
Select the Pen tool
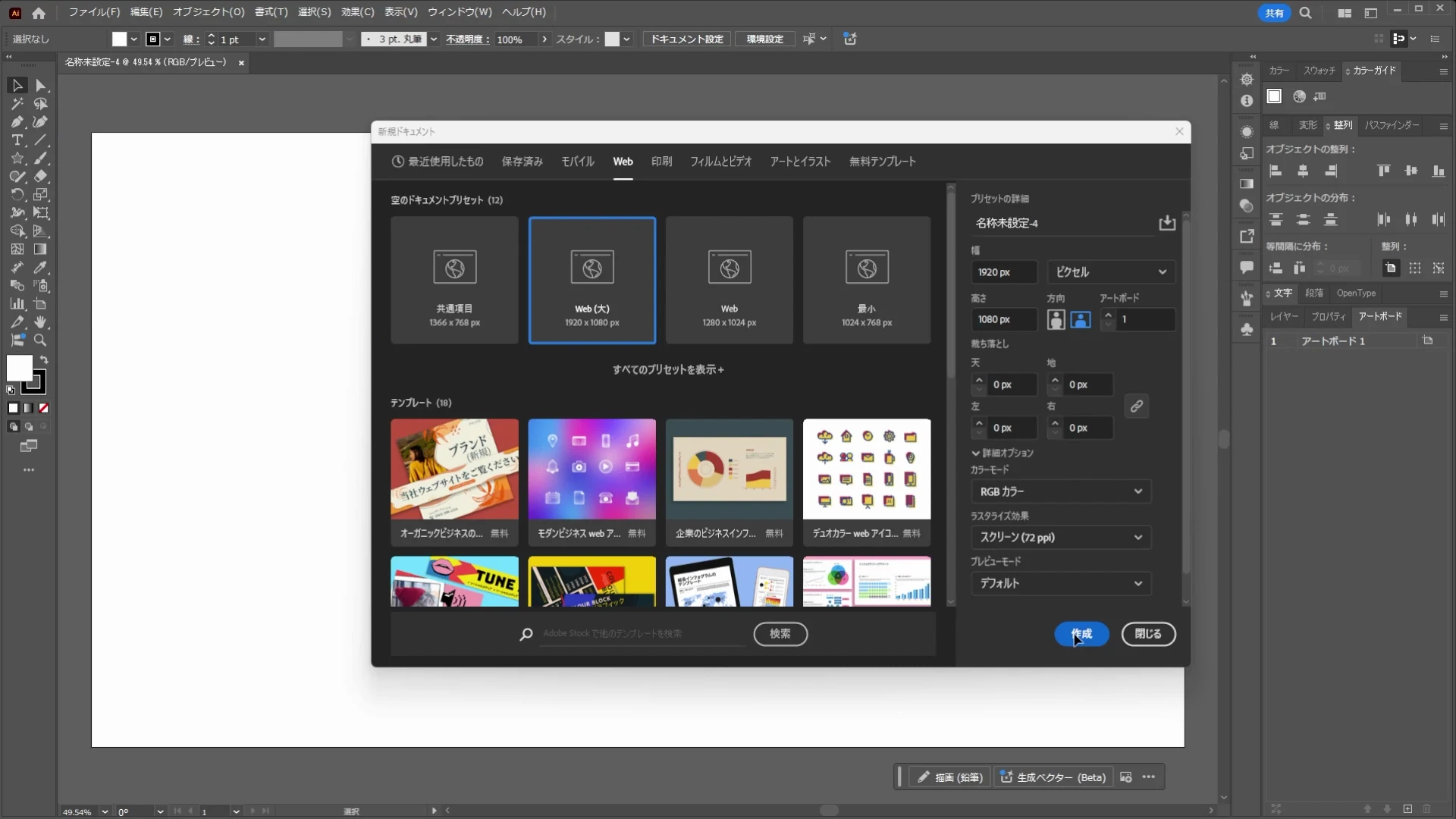(x=17, y=122)
